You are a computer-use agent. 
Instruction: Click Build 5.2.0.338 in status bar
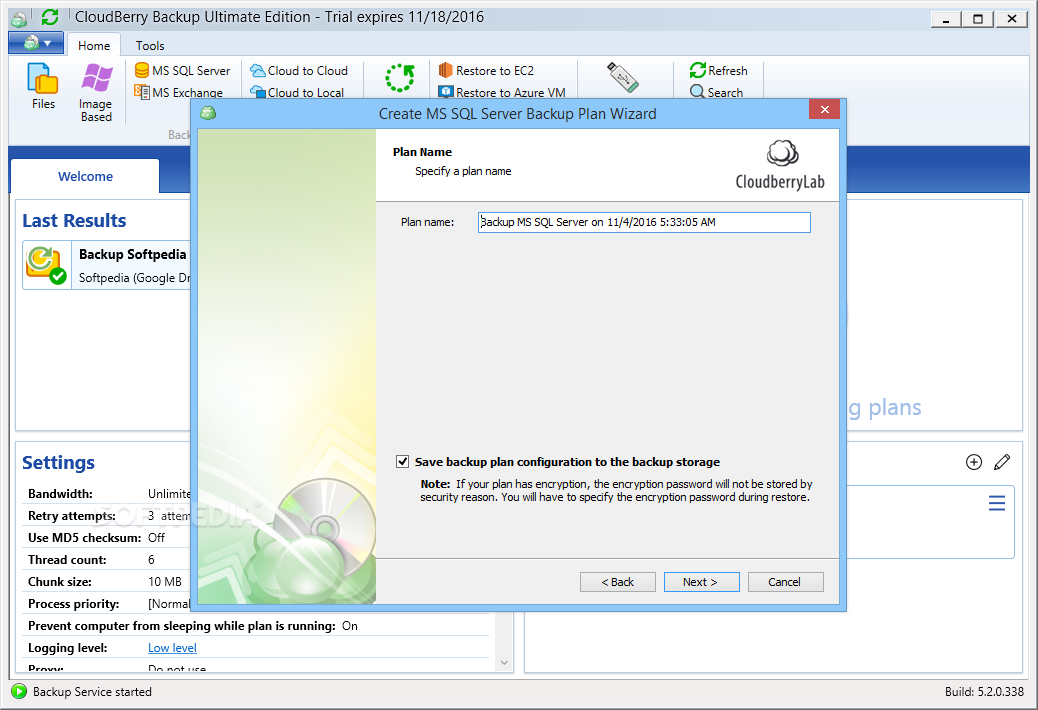(984, 691)
